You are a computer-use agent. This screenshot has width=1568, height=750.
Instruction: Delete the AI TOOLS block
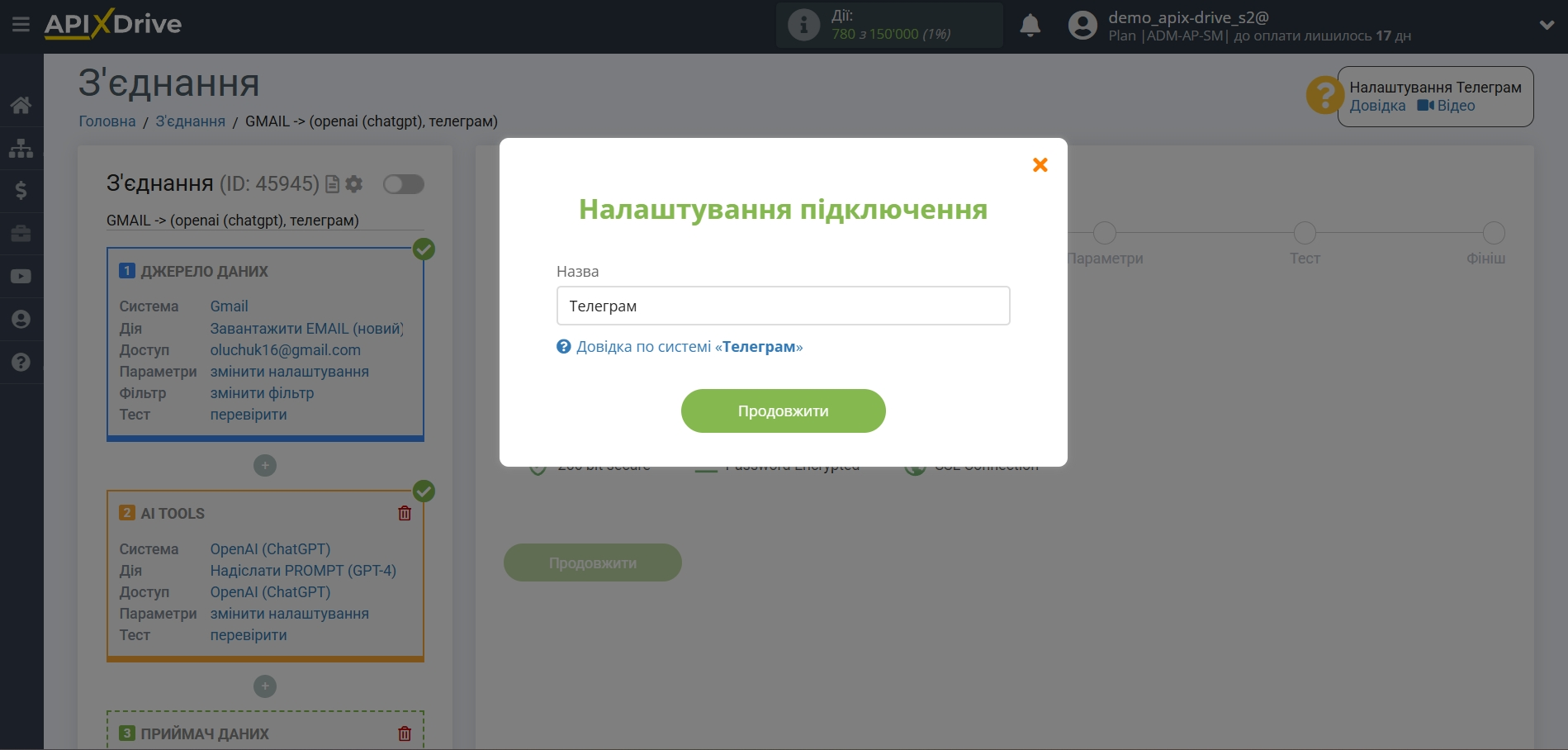coord(405,513)
